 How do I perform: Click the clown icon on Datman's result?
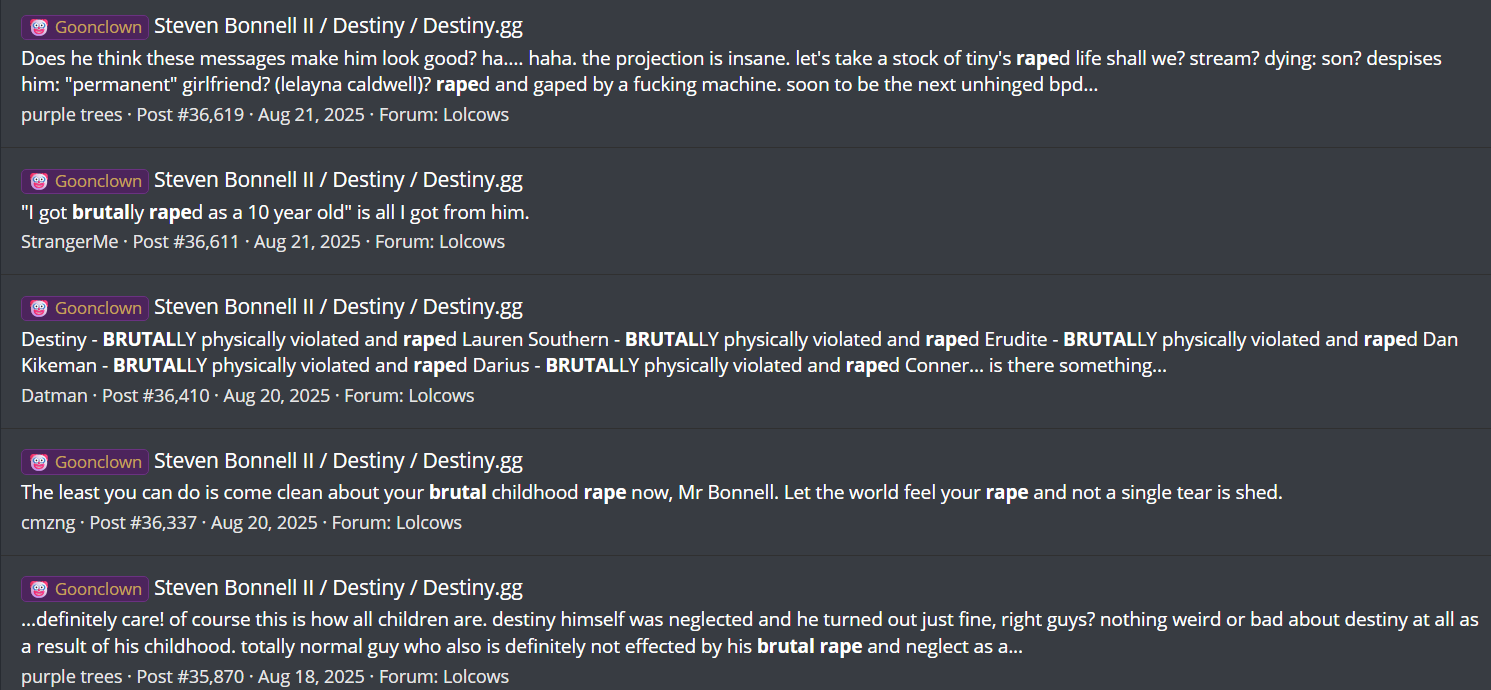pos(39,308)
